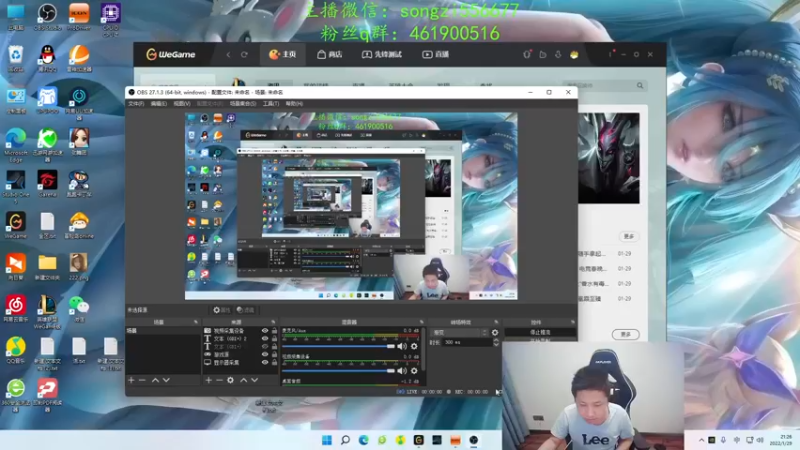800x450 pixels.
Task: Adjust the second mixer channel volume slider
Action: point(339,371)
